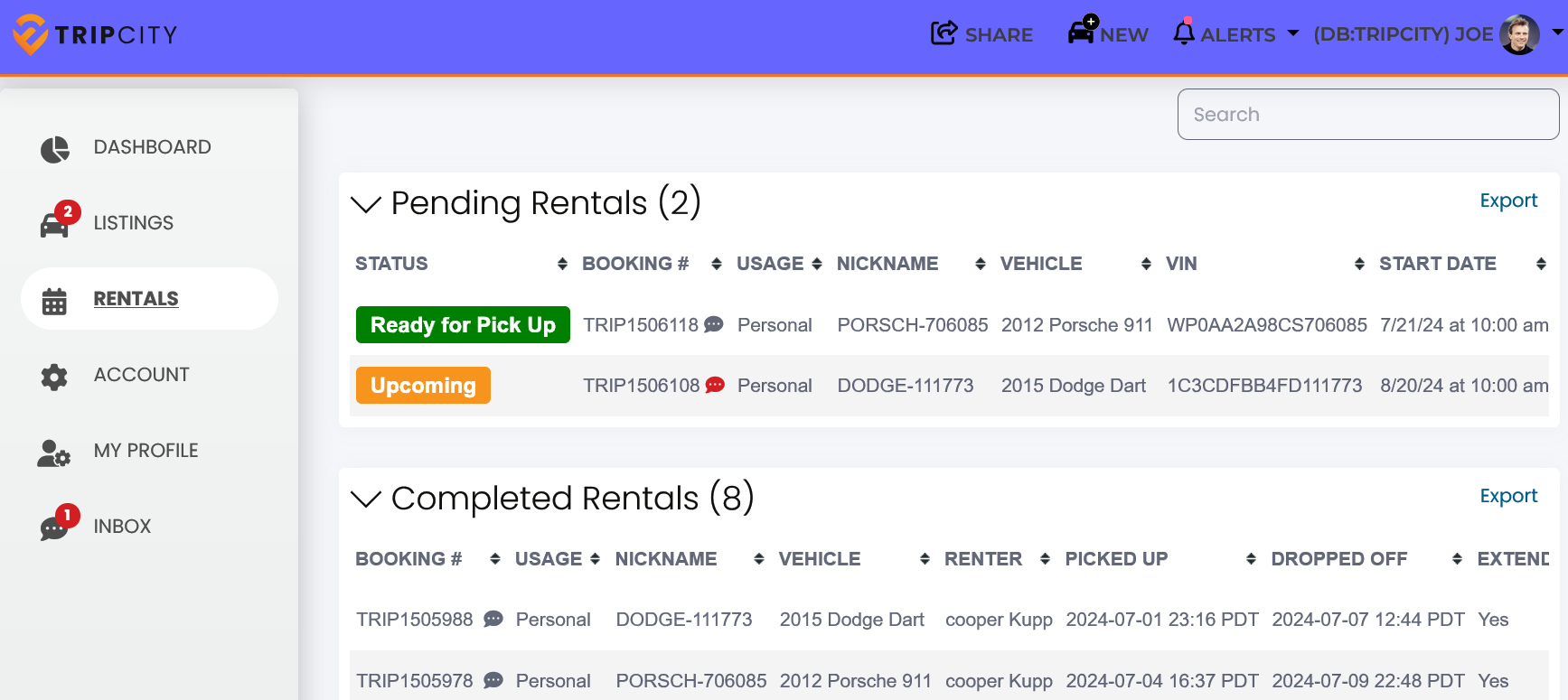Sort pending rentals by Start Date

[x=1541, y=264]
